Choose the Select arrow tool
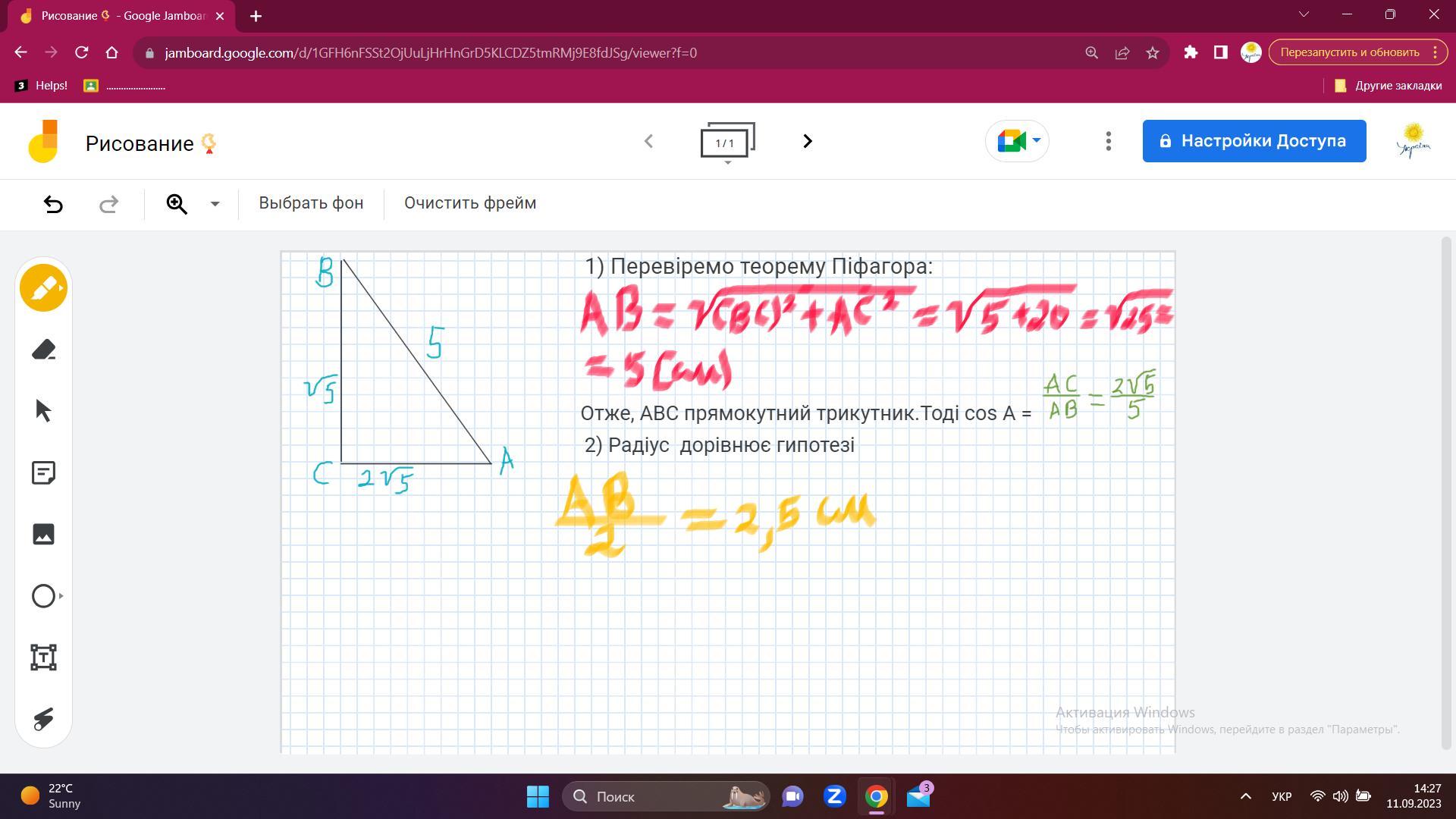Image resolution: width=1456 pixels, height=819 pixels. [x=43, y=411]
